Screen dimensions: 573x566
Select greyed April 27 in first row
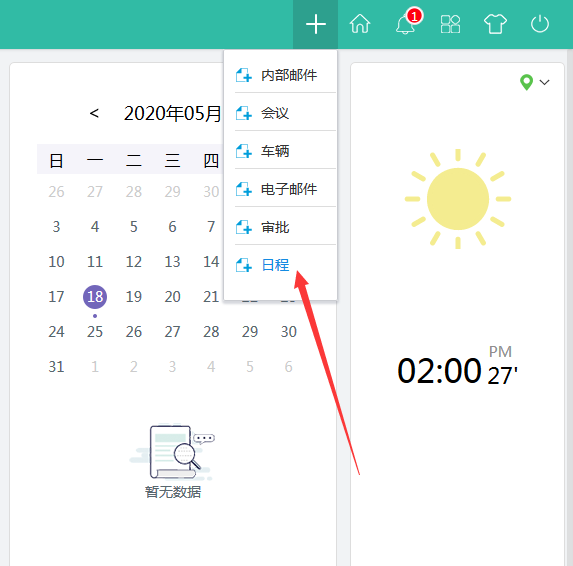click(x=95, y=192)
